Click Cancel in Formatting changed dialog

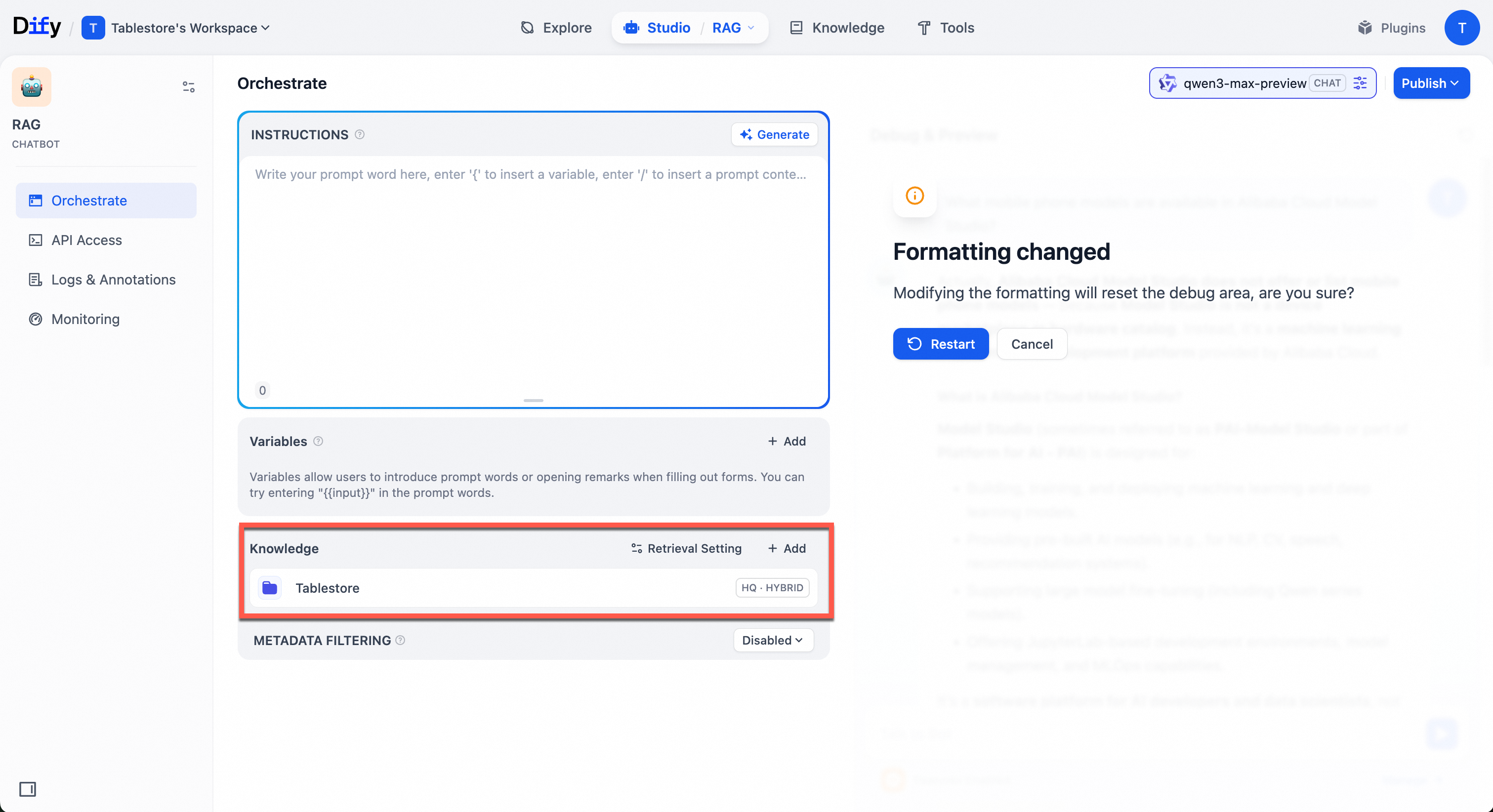(1031, 344)
